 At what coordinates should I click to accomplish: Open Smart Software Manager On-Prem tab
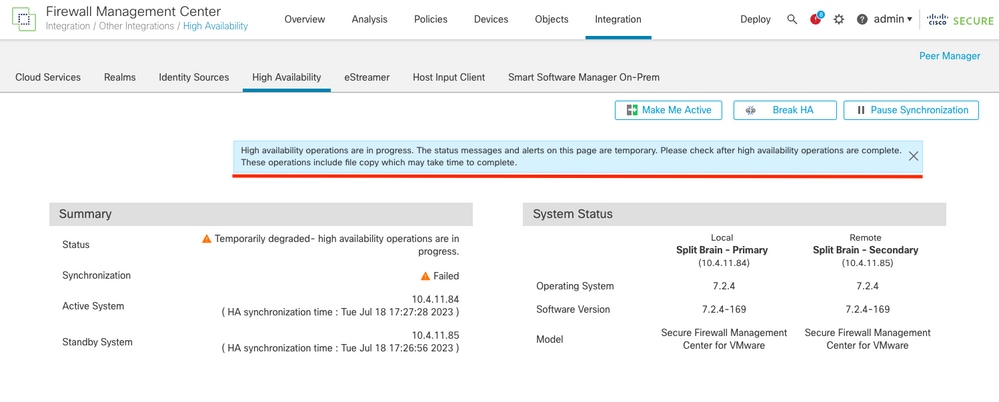point(584,77)
